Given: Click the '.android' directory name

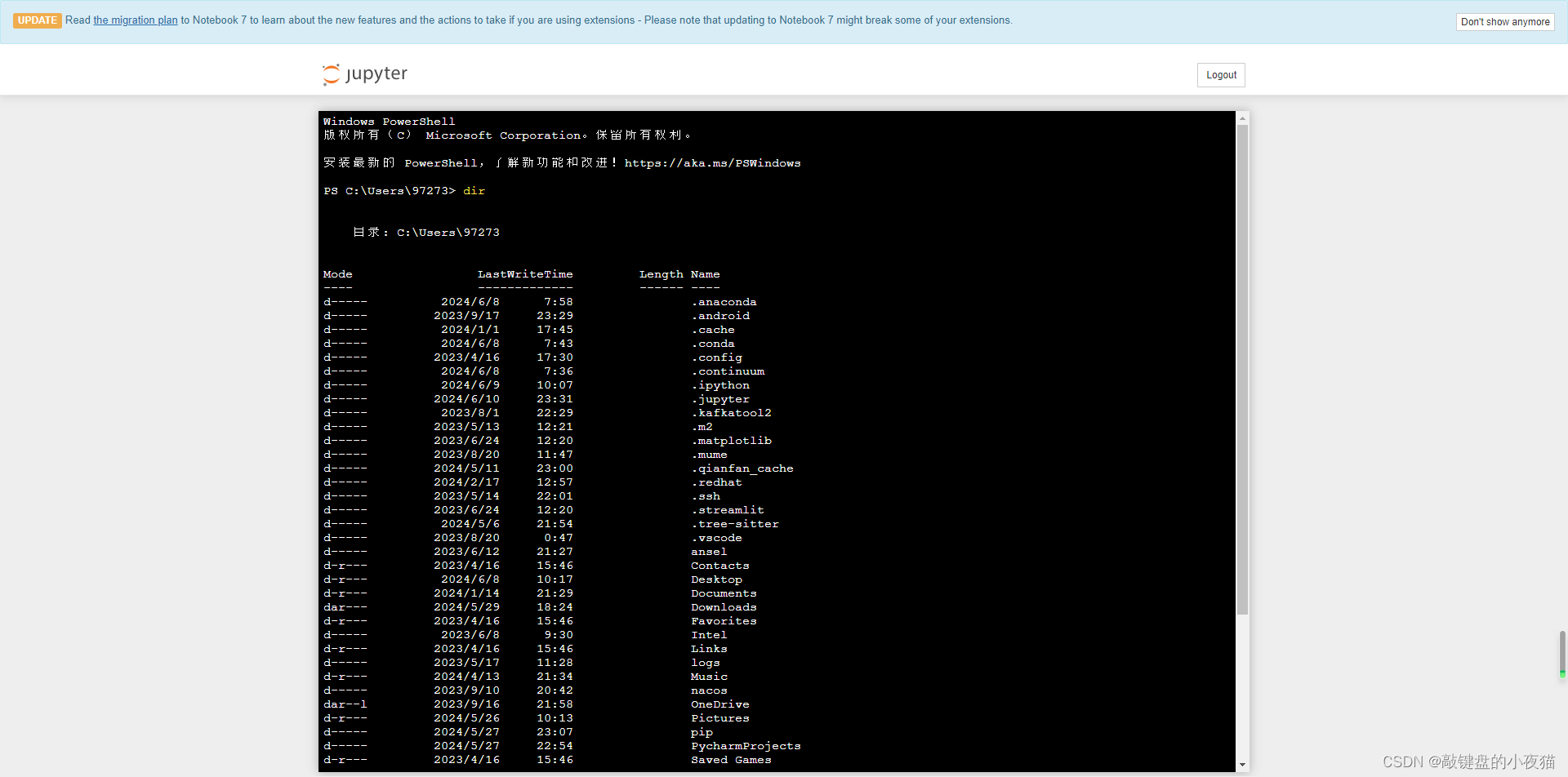Looking at the screenshot, I should [x=720, y=316].
